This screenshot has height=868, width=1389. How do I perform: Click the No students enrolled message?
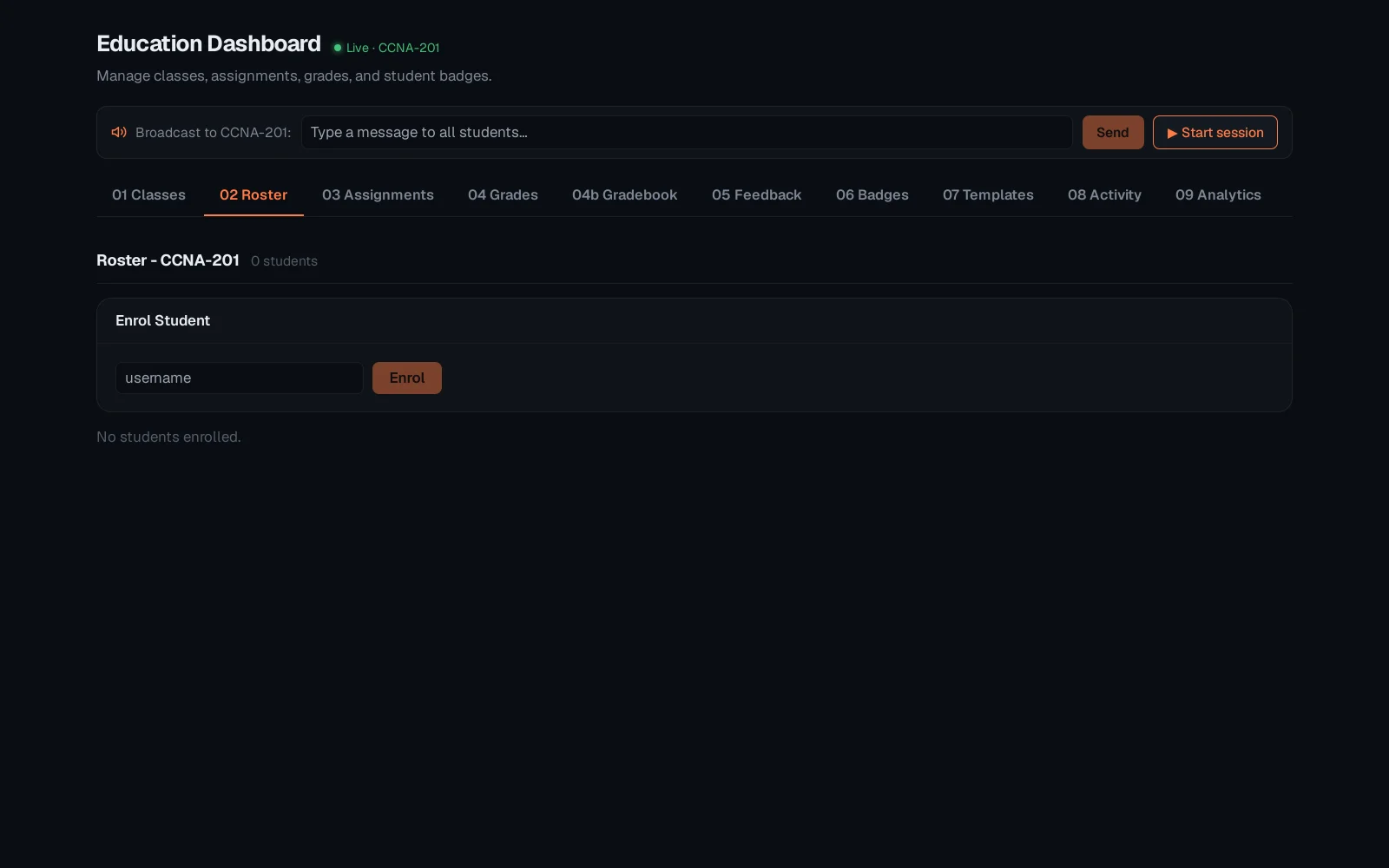point(168,437)
